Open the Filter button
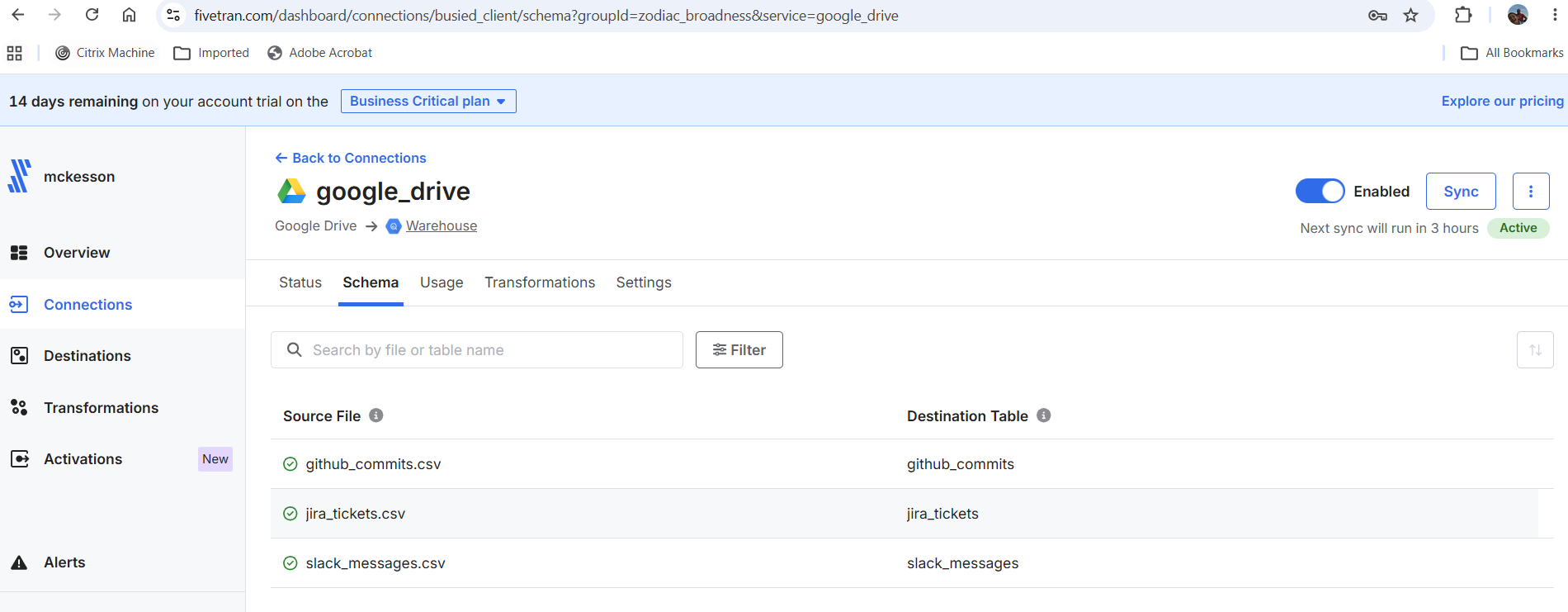This screenshot has width=1568, height=612. 739,350
